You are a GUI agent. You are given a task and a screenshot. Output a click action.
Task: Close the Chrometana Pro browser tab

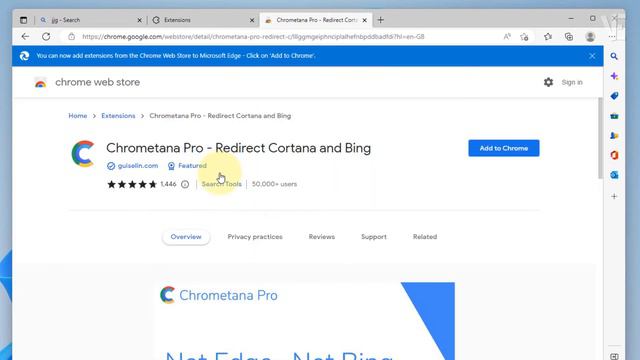364,20
